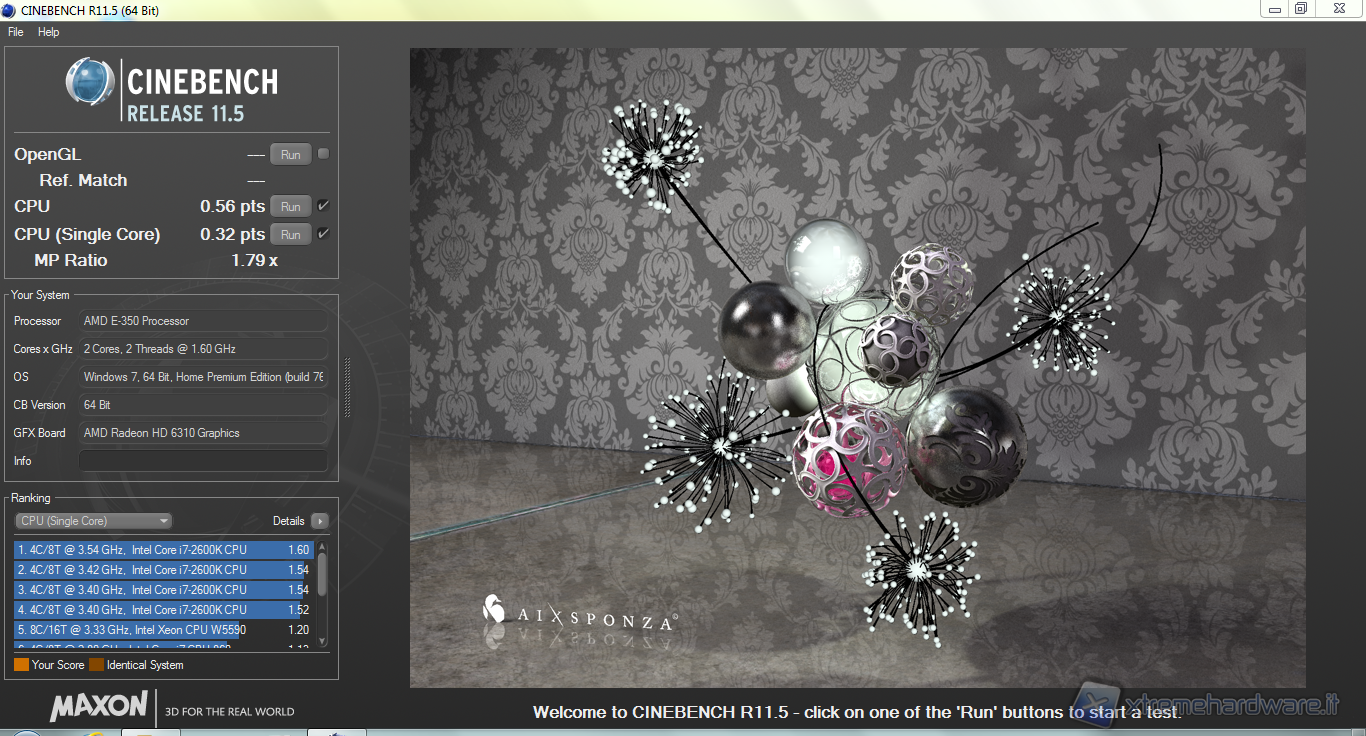
Task: Open the File menu
Action: 16,32
